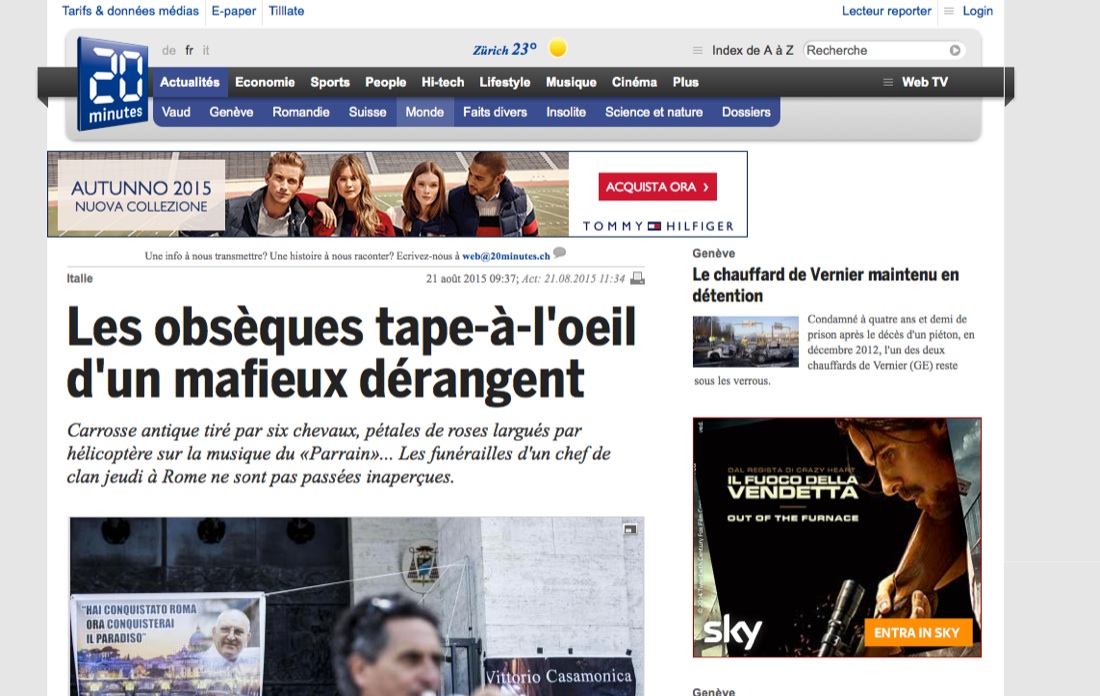Open the comments speech bubble icon
The width and height of the screenshot is (1100, 696).
tap(559, 252)
